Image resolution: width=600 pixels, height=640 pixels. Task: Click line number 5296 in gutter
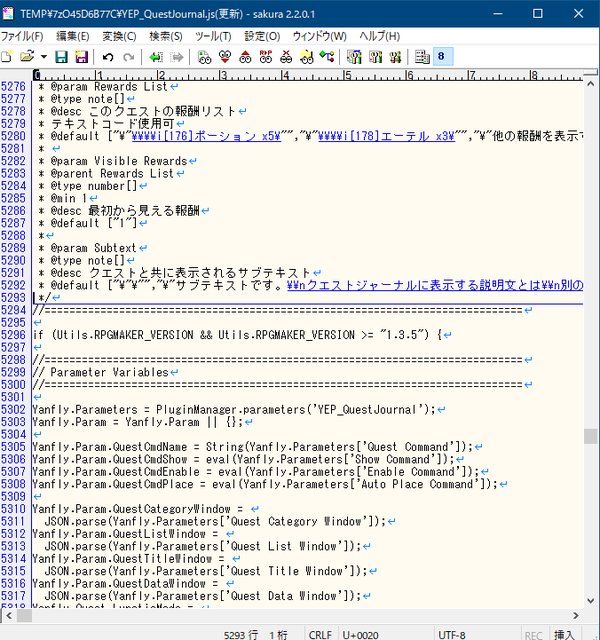(x=13, y=335)
